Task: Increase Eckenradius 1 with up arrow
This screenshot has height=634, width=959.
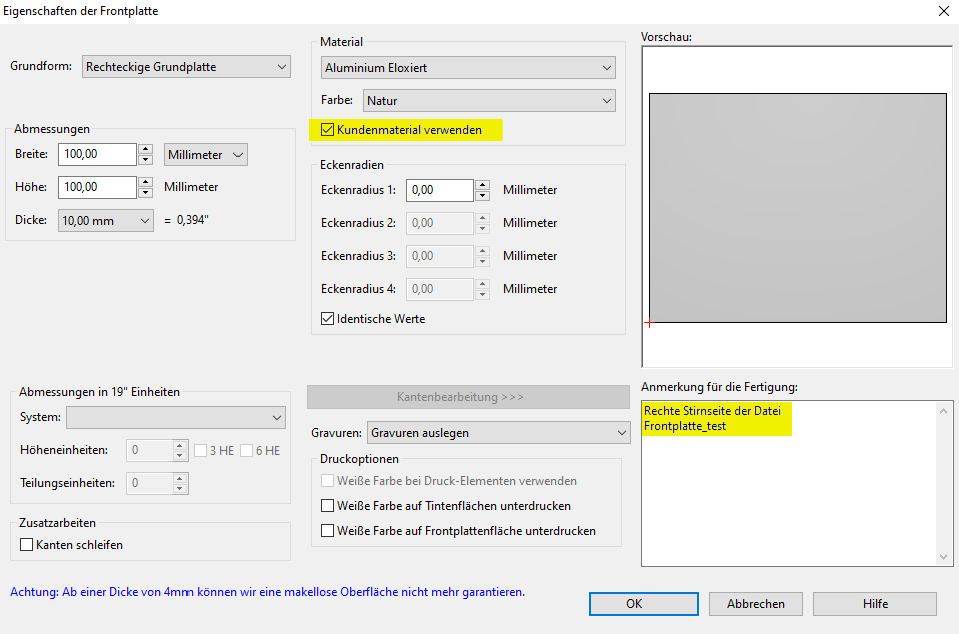Action: point(483,185)
